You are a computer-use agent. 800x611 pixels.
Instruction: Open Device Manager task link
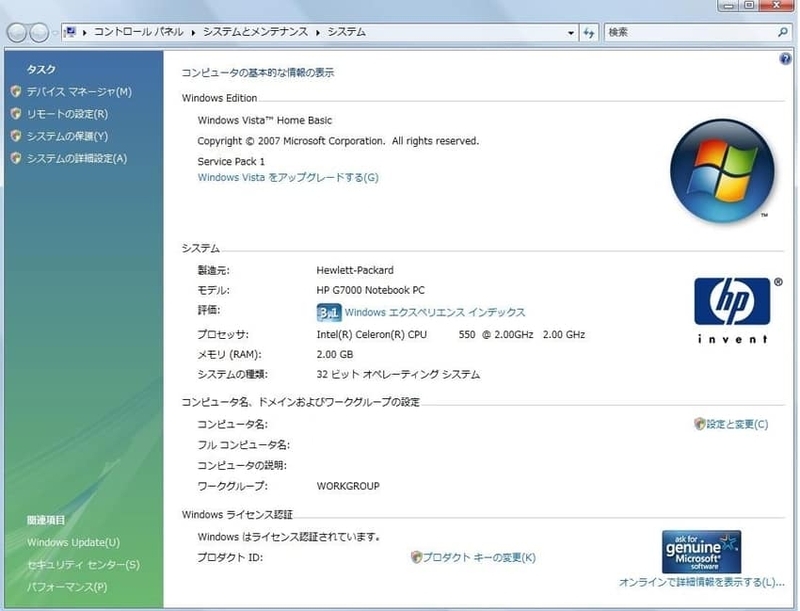point(79,92)
